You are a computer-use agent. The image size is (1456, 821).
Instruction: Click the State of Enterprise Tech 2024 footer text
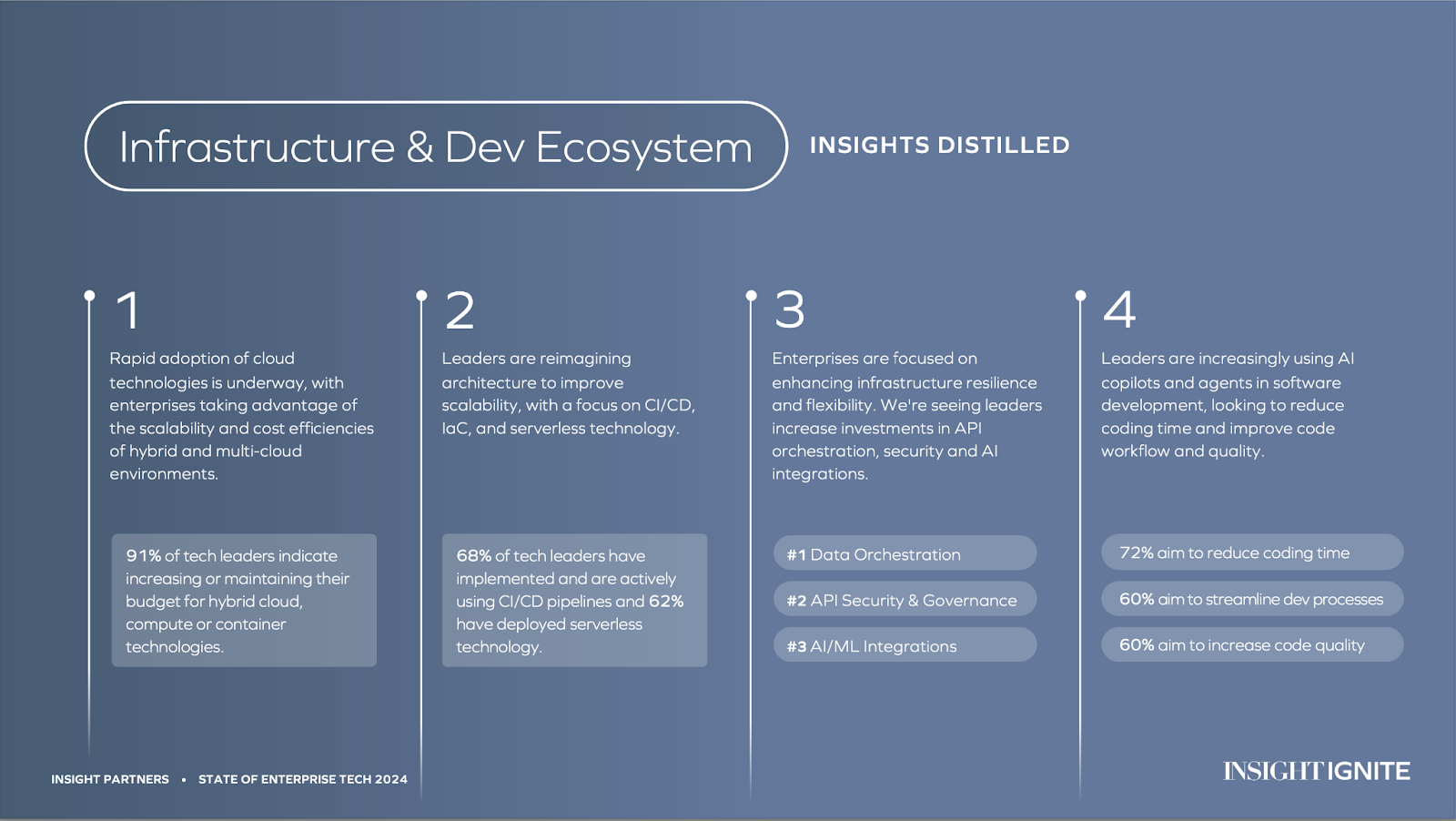tap(303, 779)
